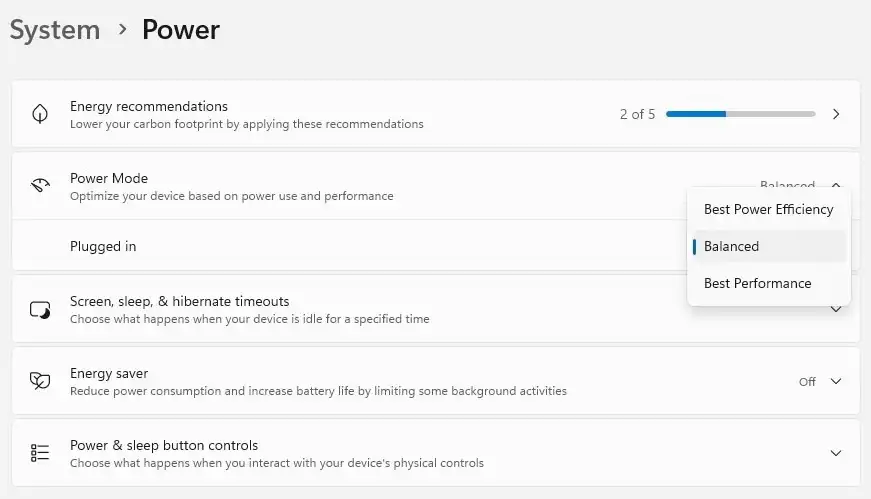This screenshot has height=499, width=871.
Task: Expand Power & sleep button controls chevron
Action: coord(836,453)
